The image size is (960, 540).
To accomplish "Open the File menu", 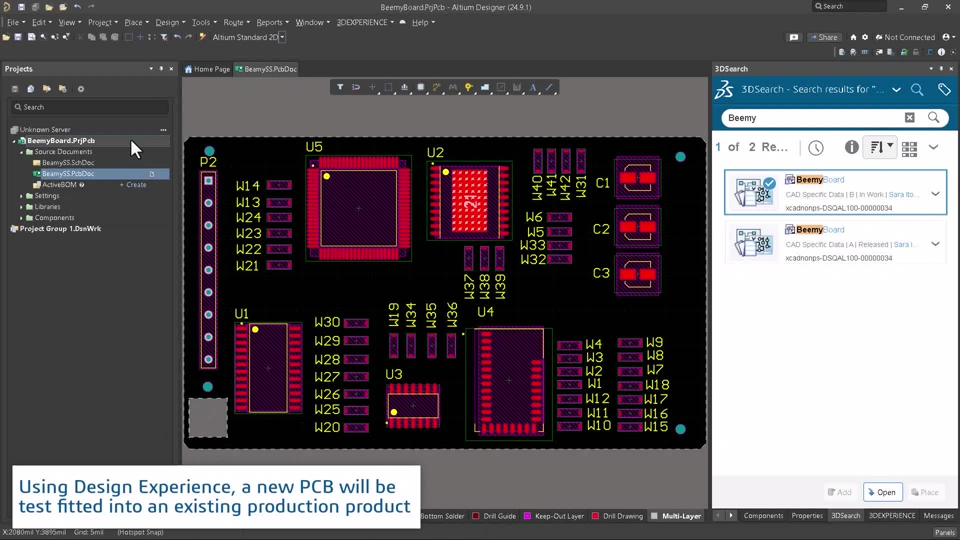I will 15,23.
